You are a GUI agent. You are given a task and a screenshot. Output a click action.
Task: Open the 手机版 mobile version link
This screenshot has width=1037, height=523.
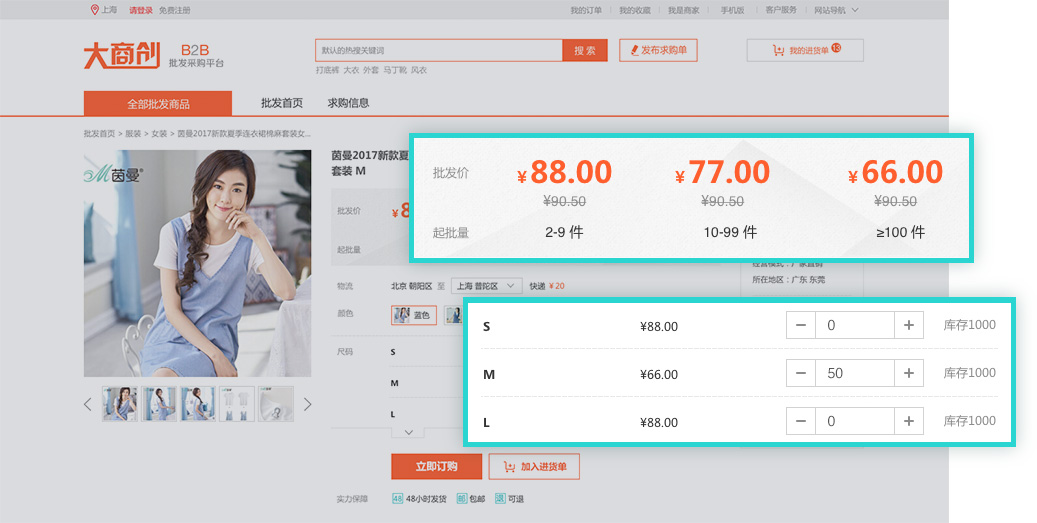tap(732, 11)
